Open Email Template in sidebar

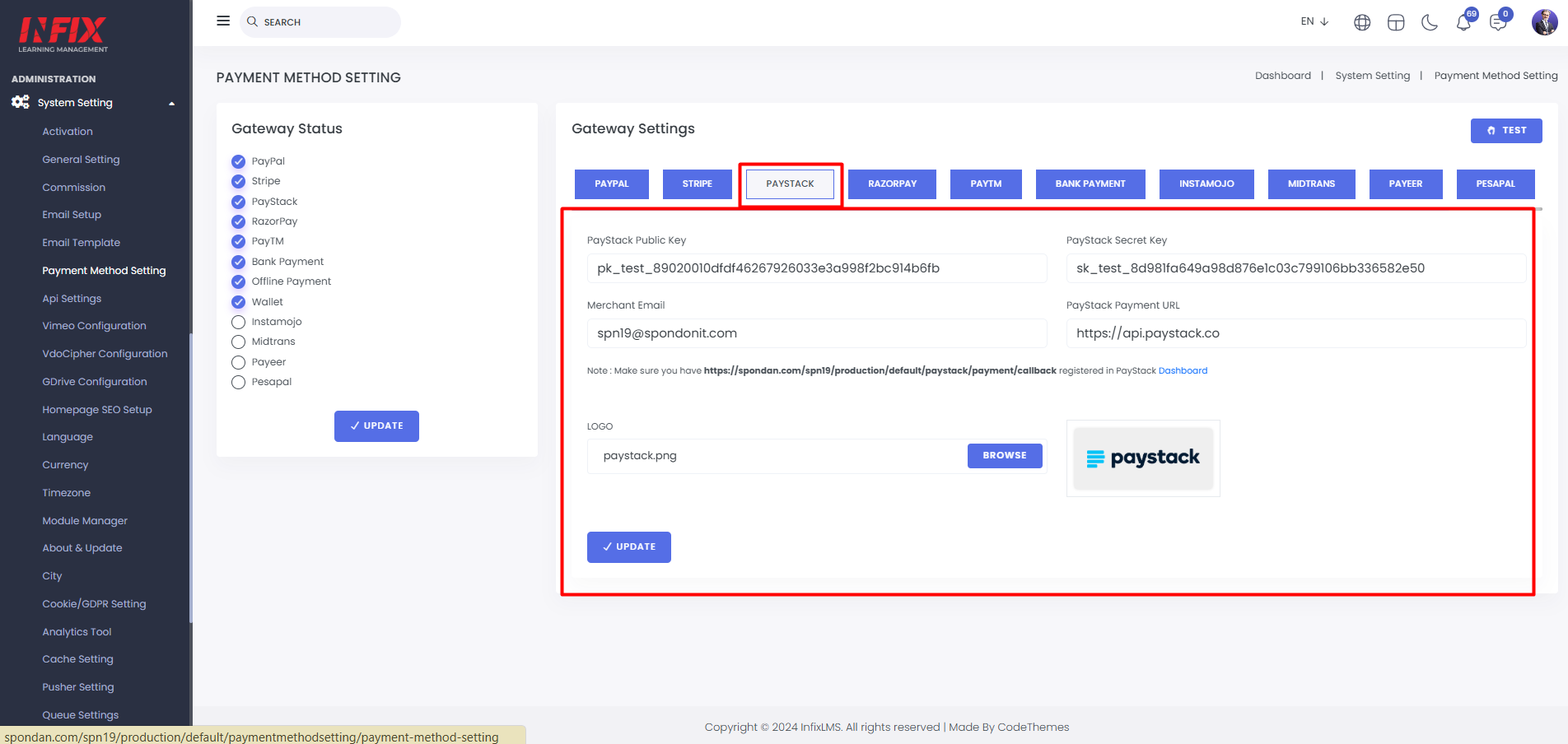(x=82, y=243)
